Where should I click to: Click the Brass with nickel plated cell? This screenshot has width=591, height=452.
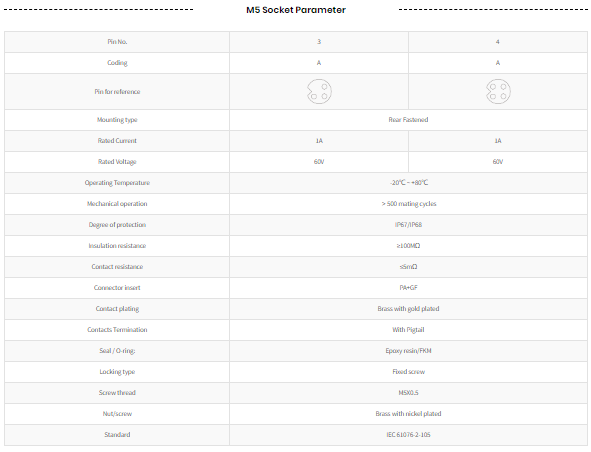(408, 414)
